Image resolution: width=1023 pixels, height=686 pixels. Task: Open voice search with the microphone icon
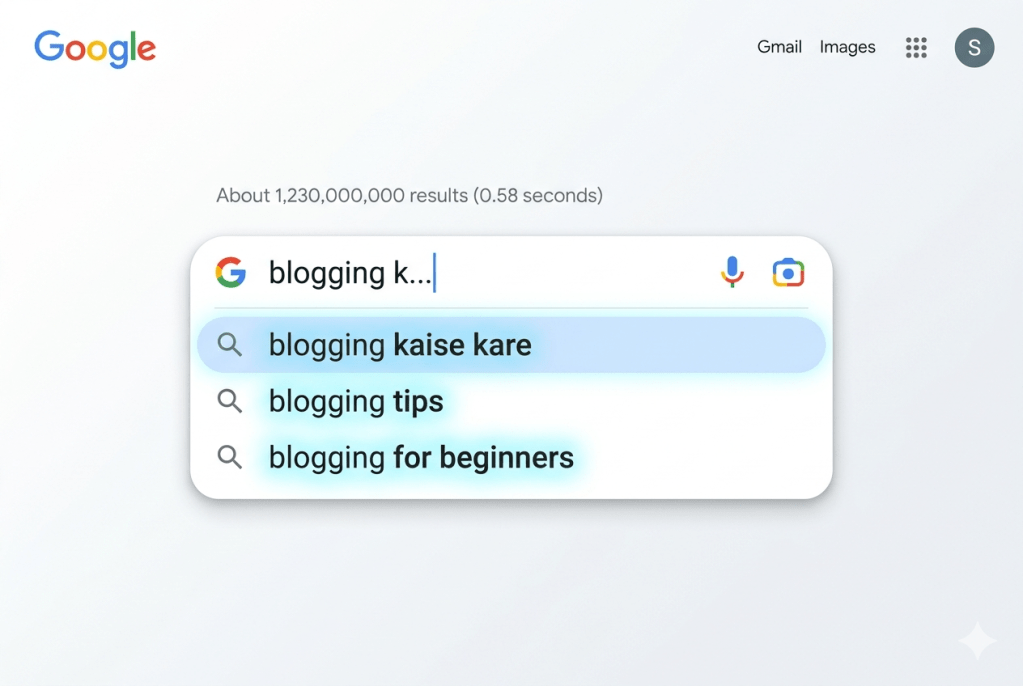click(x=731, y=271)
